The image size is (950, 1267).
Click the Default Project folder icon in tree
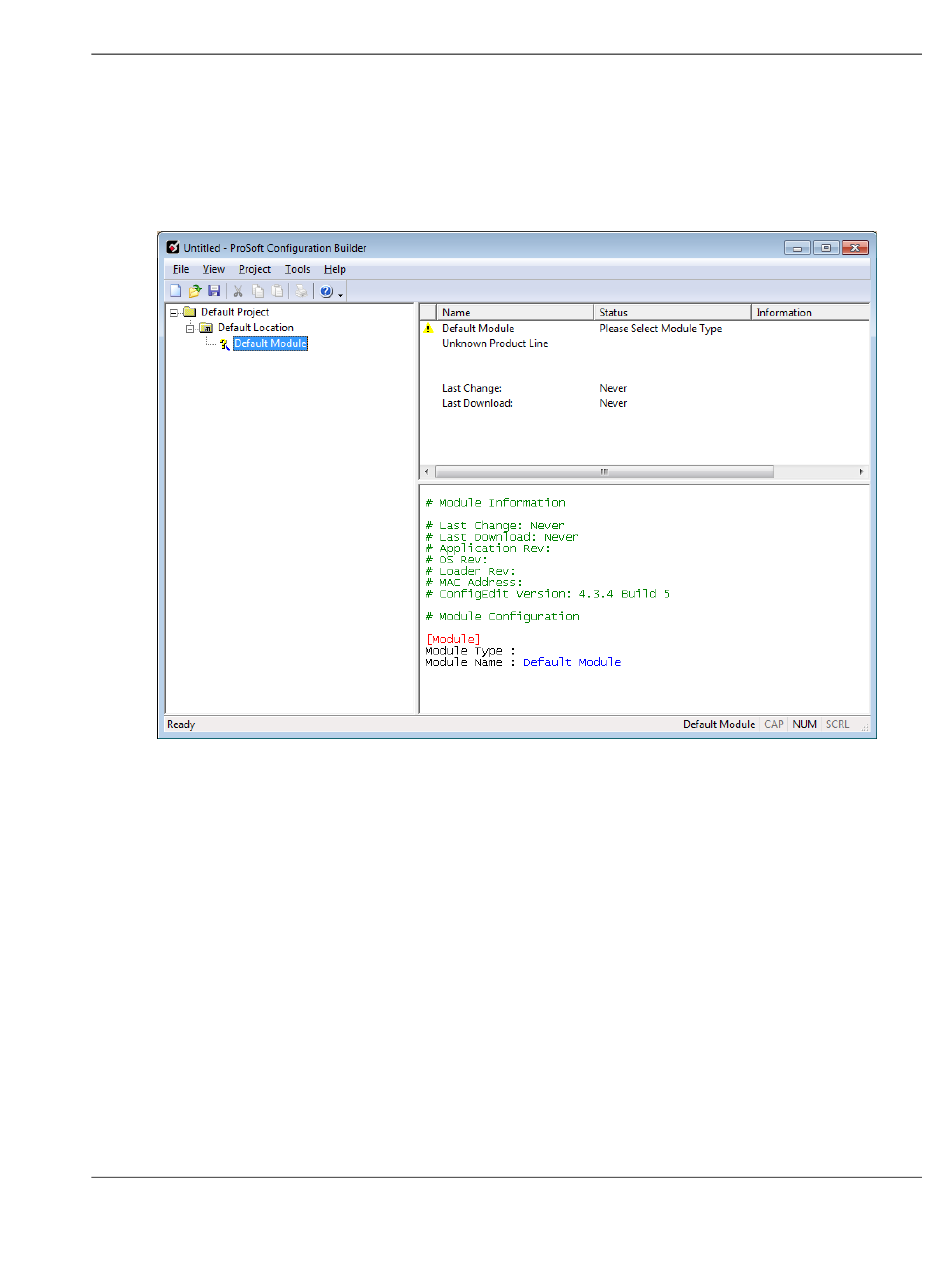[189, 312]
